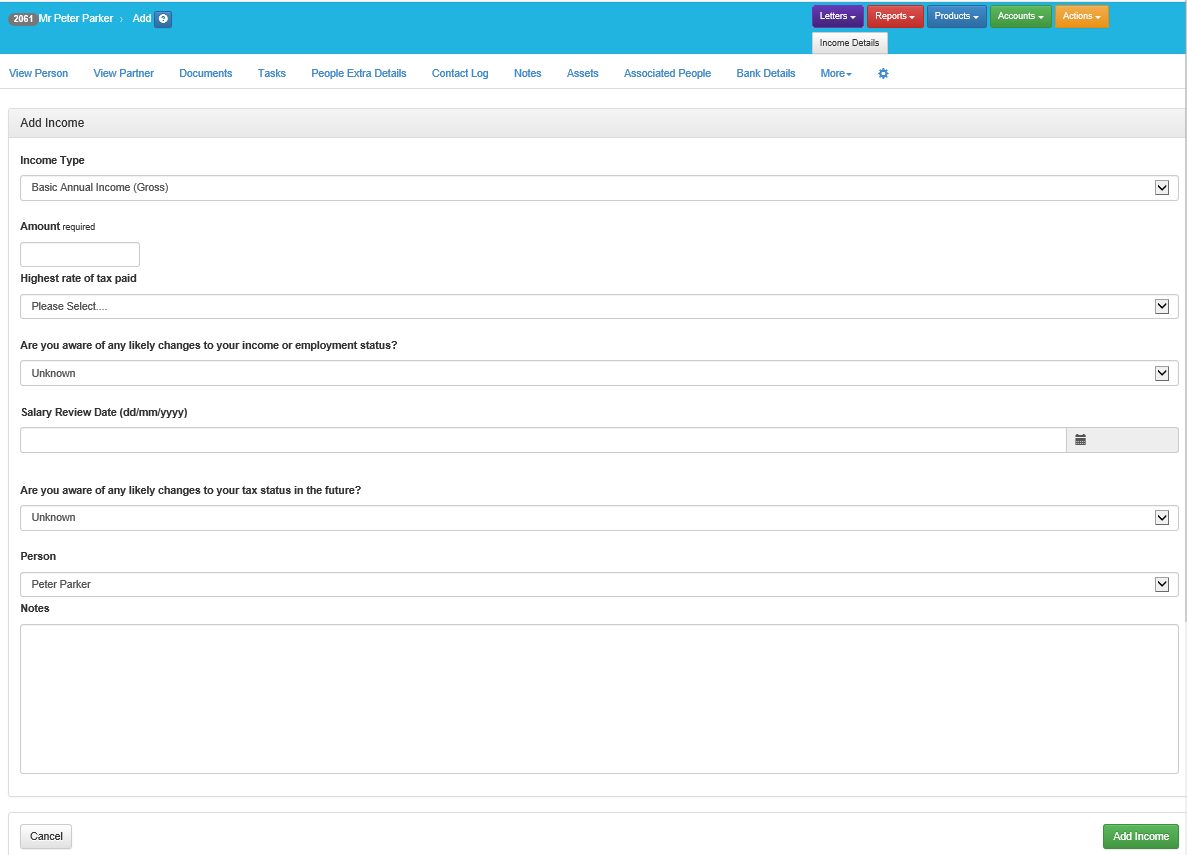Click the help question mark icon

tap(164, 19)
